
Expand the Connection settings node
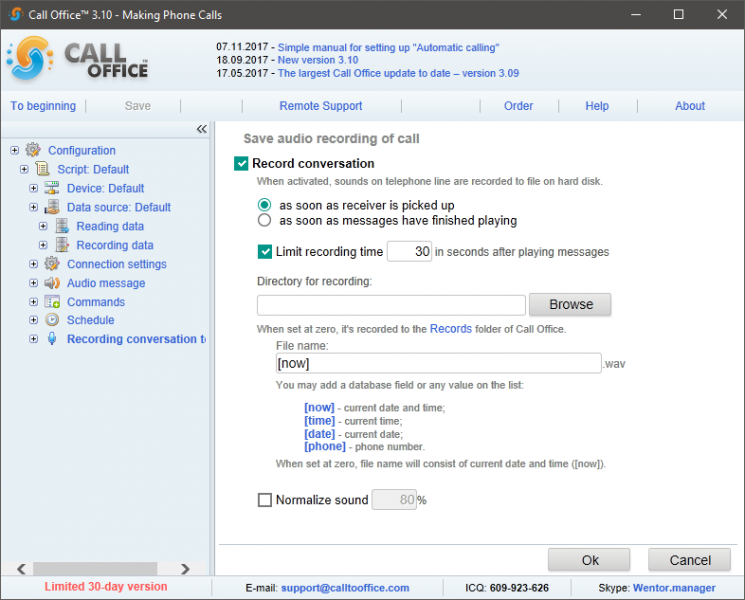[34, 264]
